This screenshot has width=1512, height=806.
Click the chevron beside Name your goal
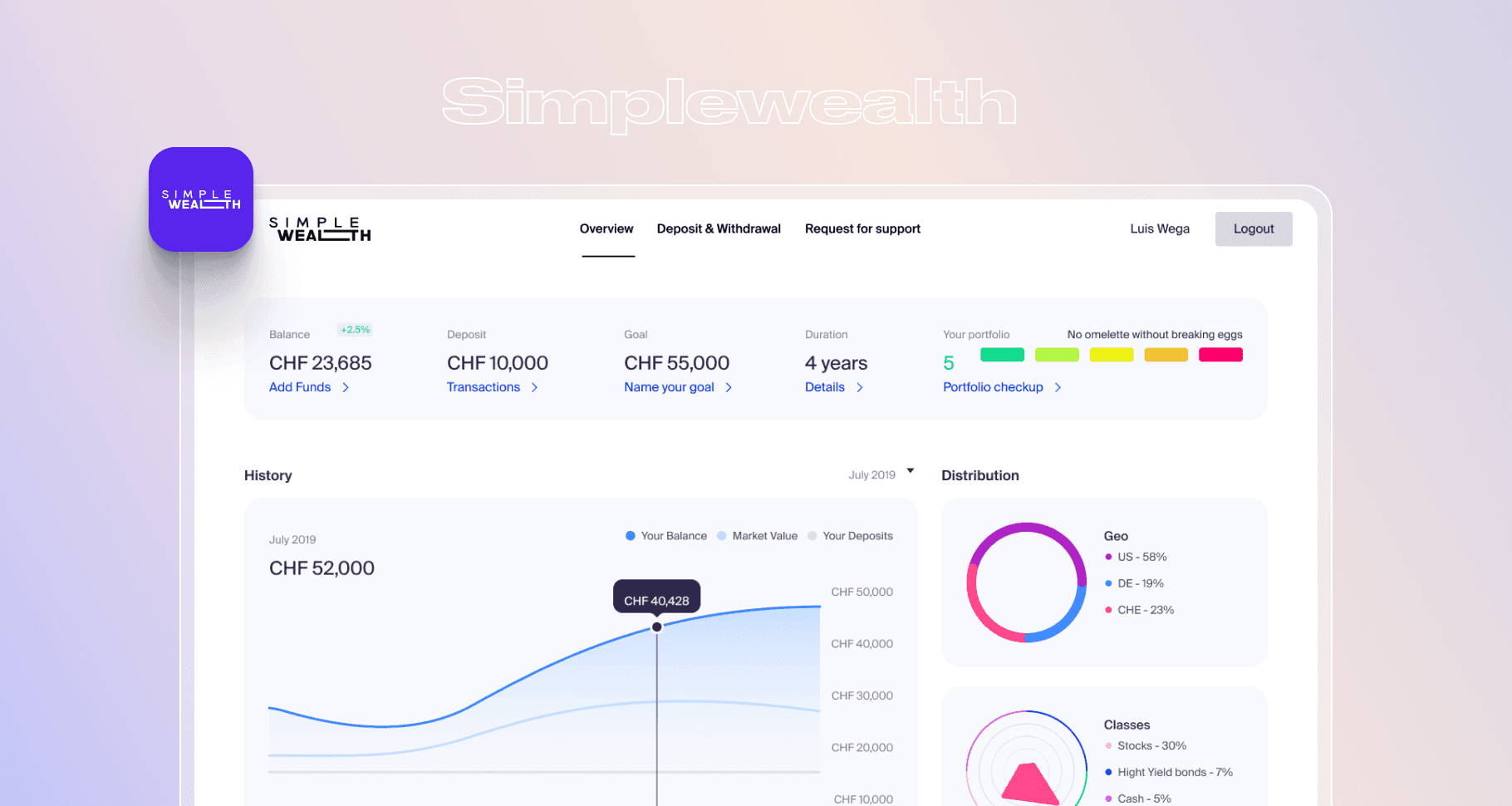pyautogui.click(x=729, y=387)
